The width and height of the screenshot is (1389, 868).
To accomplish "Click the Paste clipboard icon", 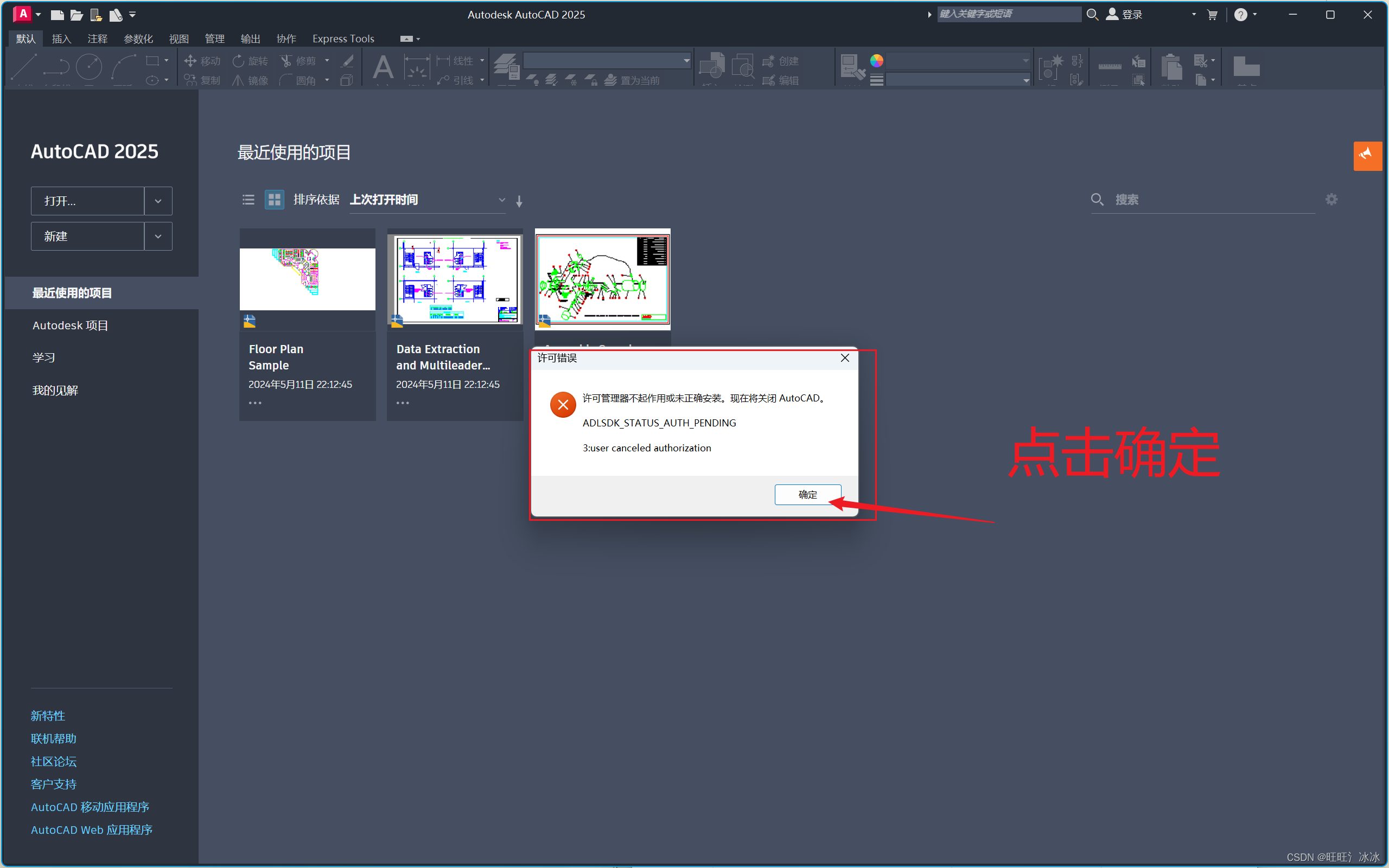I will point(1171,67).
